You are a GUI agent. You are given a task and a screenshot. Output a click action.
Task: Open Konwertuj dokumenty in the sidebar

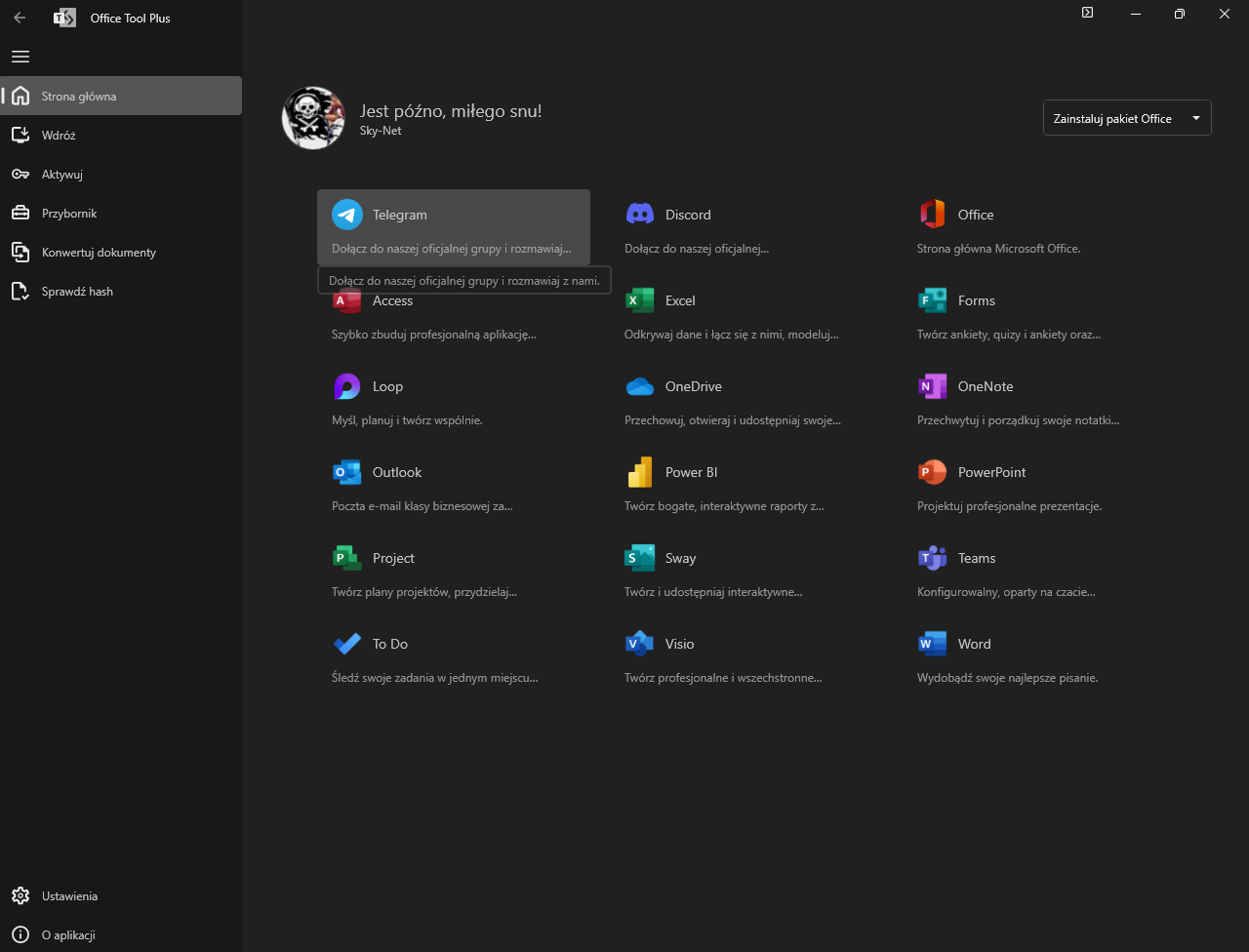[x=121, y=252]
